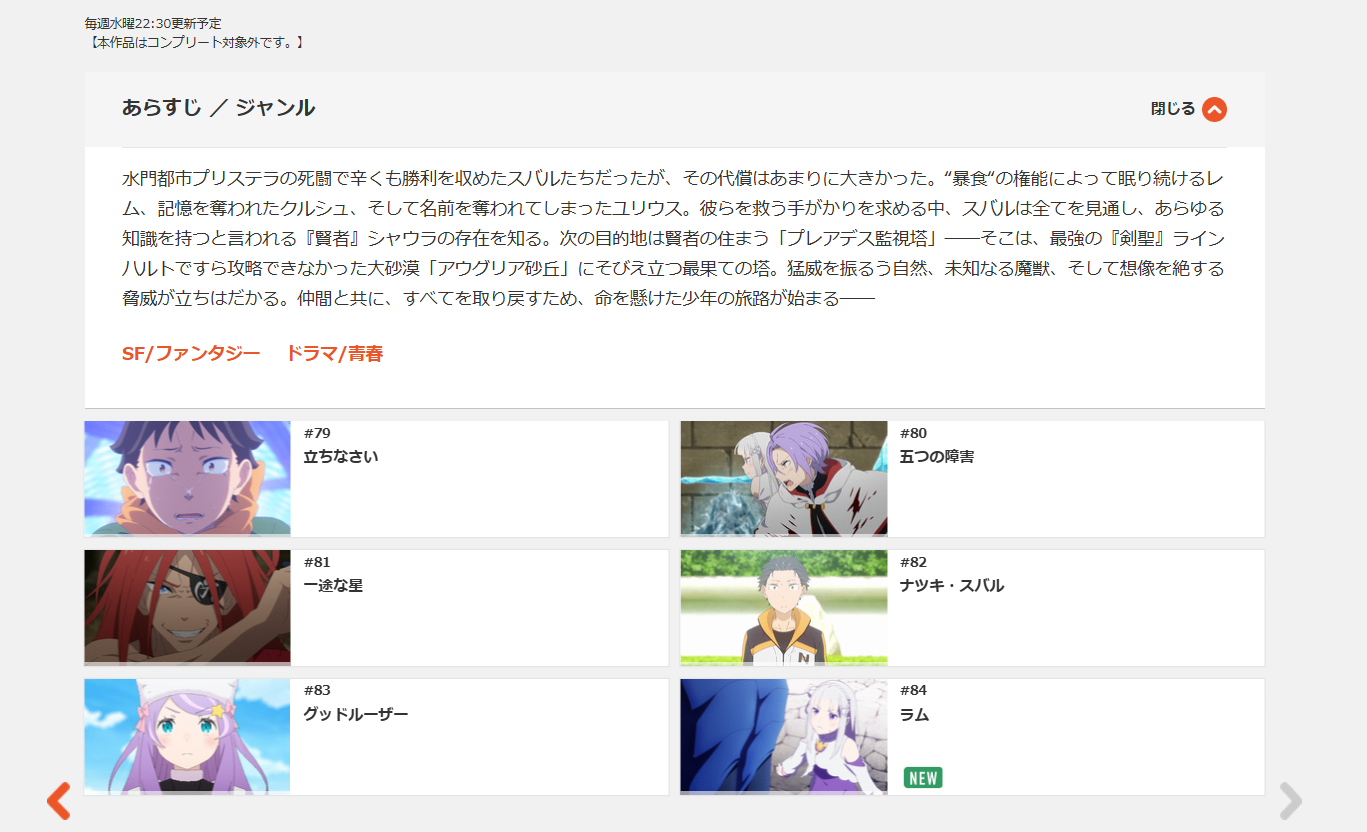Open episode #81 thumbnail with red-haired character

click(x=187, y=608)
